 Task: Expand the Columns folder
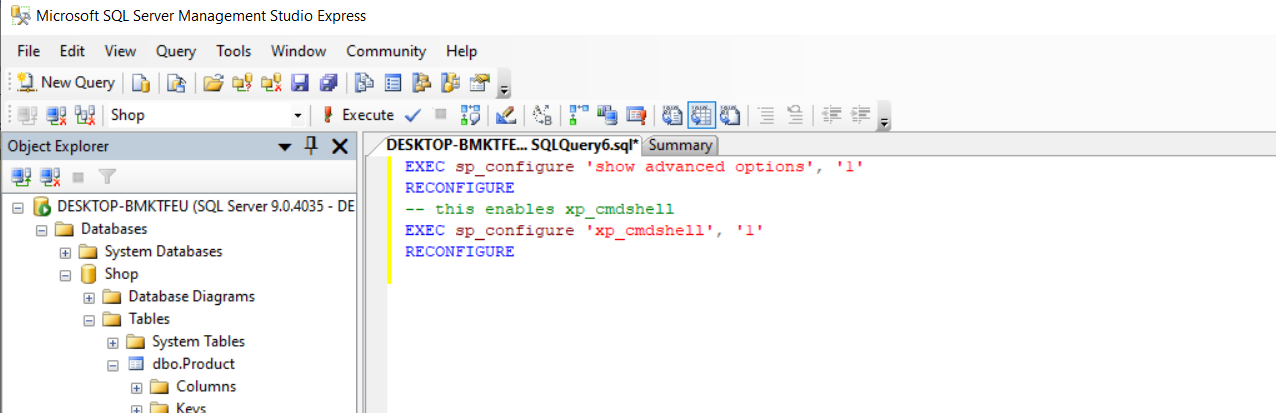click(x=138, y=387)
